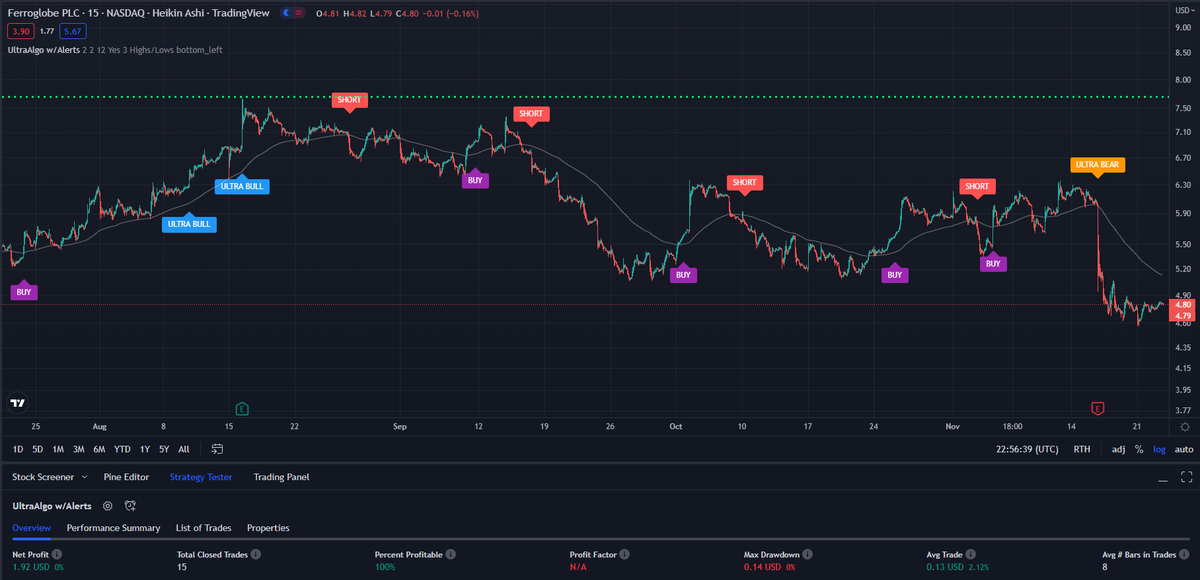Switch to the List of Trades tab

[x=203, y=527]
